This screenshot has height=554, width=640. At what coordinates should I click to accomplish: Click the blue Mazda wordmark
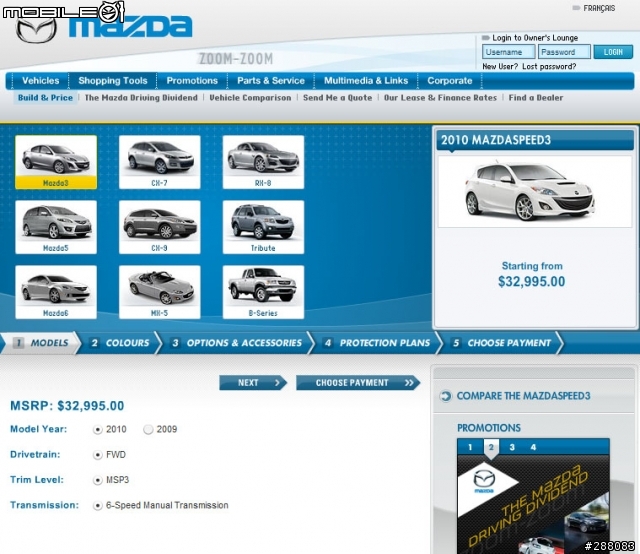tap(130, 27)
